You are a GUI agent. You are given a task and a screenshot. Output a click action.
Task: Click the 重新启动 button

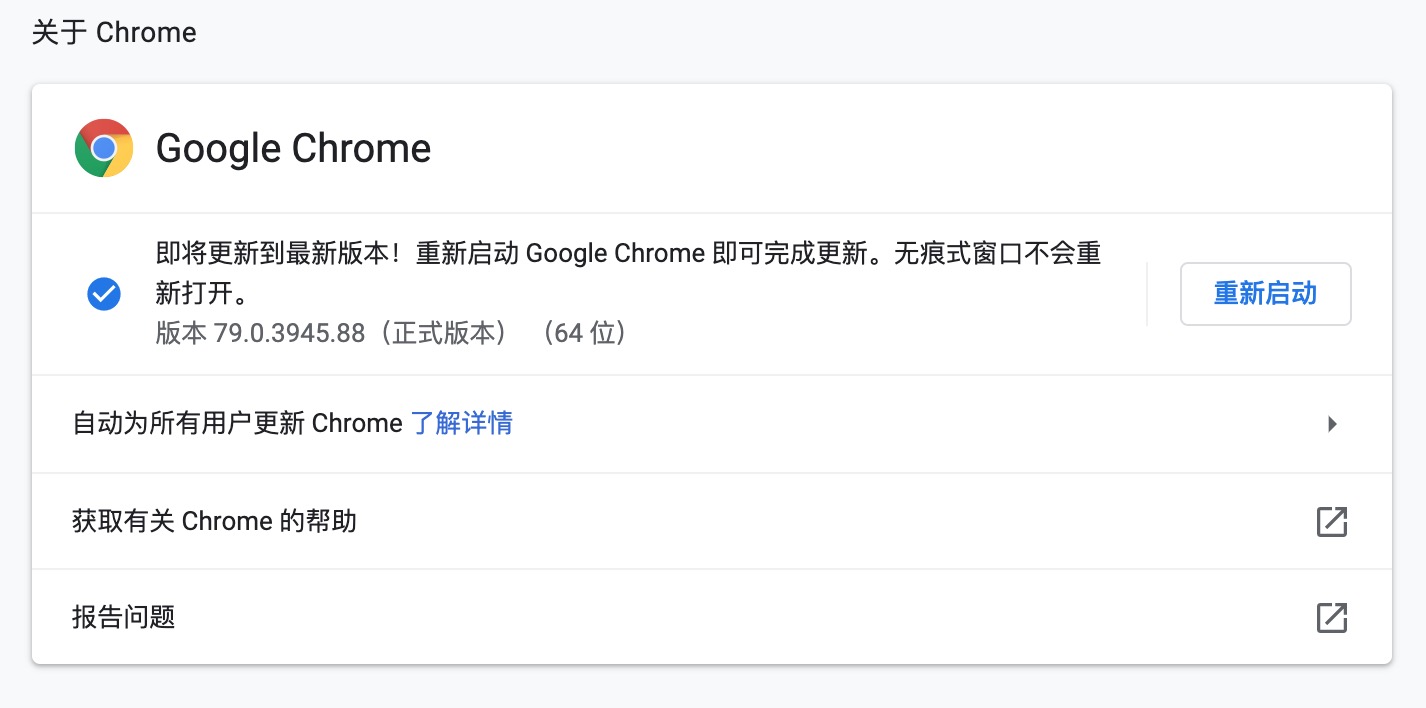pos(1265,294)
